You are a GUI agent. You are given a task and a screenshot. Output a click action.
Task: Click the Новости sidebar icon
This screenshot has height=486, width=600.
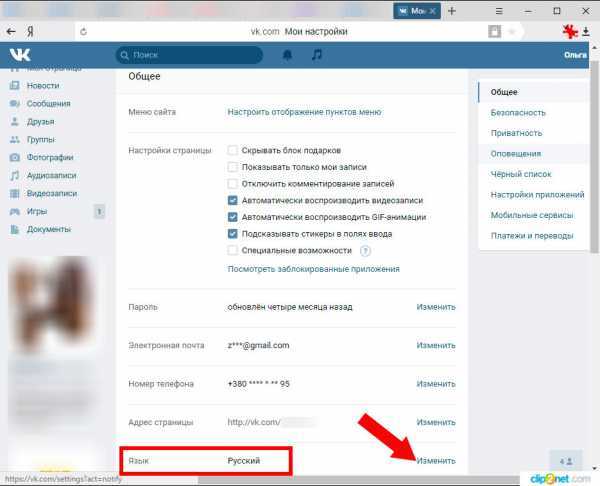tap(15, 85)
